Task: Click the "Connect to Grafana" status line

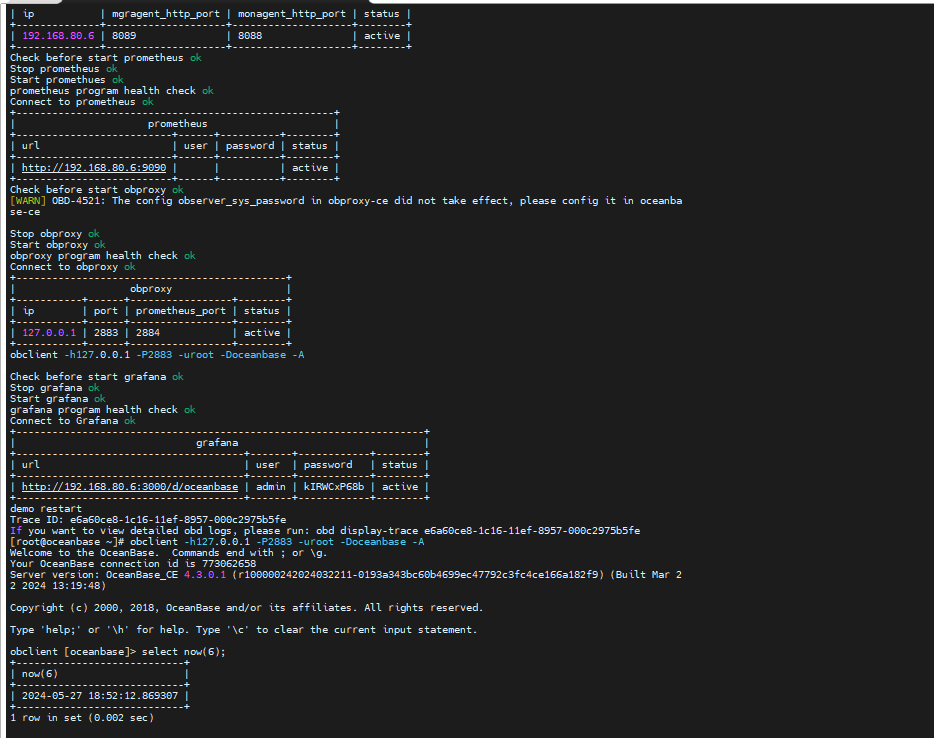Action: pos(73,421)
